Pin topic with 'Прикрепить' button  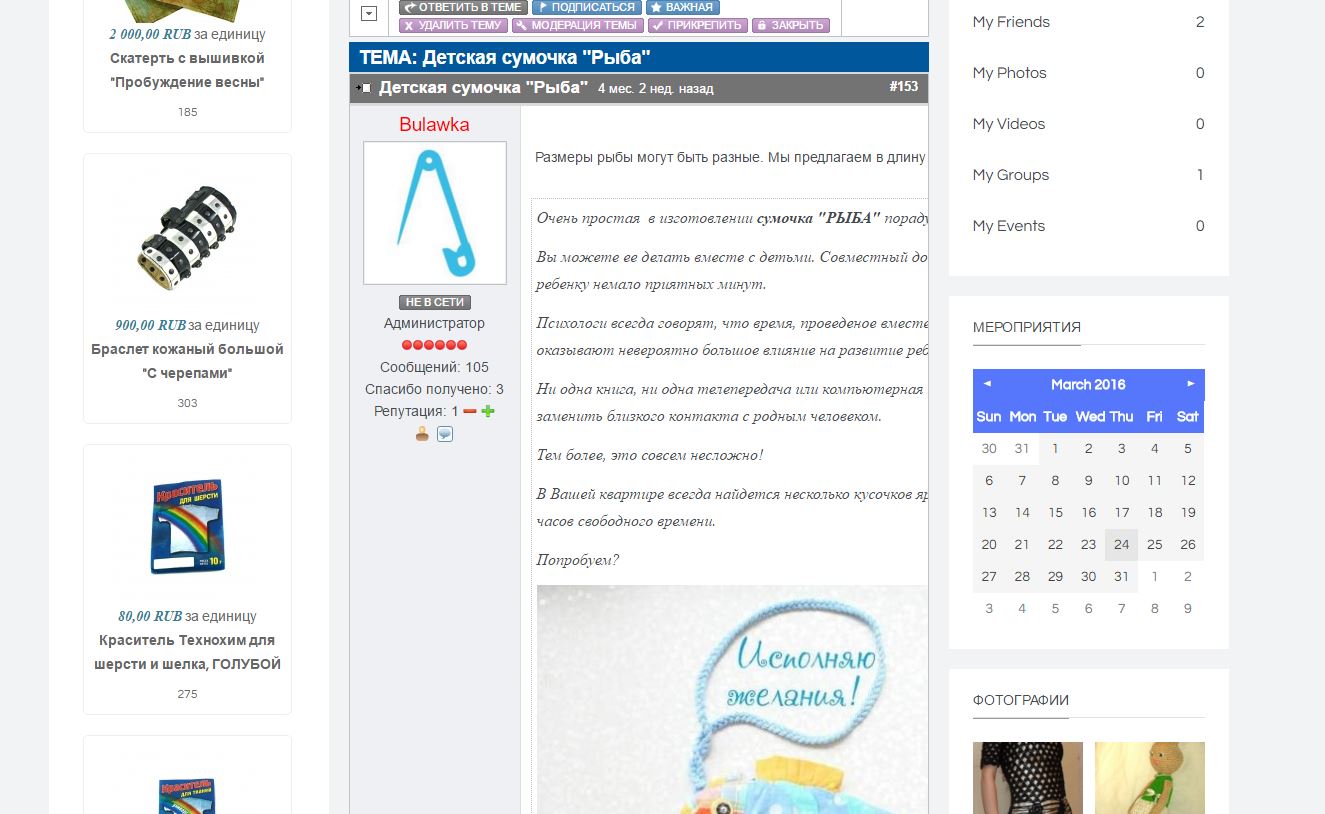point(697,25)
